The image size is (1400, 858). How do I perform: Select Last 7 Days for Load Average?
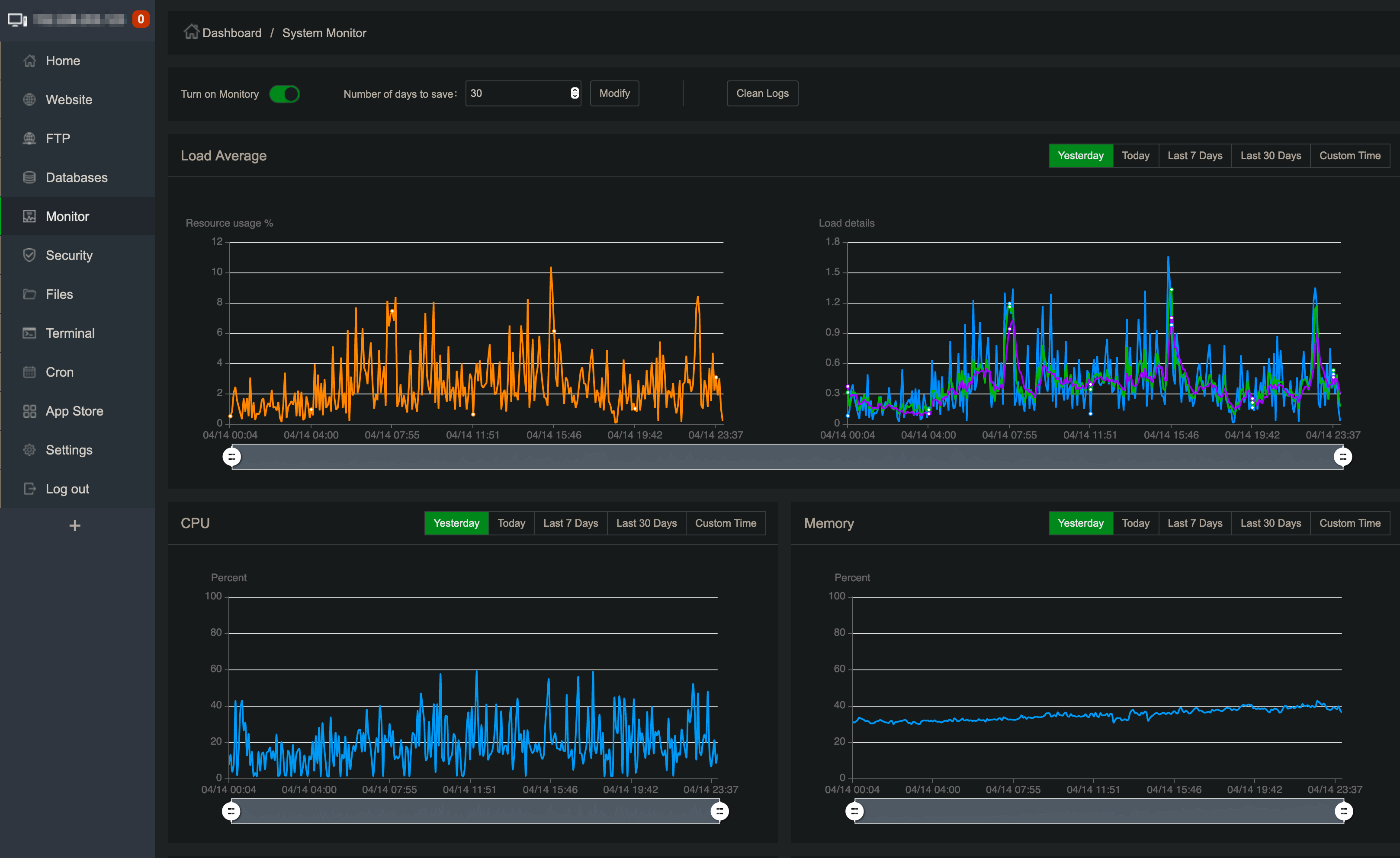tap(1194, 156)
